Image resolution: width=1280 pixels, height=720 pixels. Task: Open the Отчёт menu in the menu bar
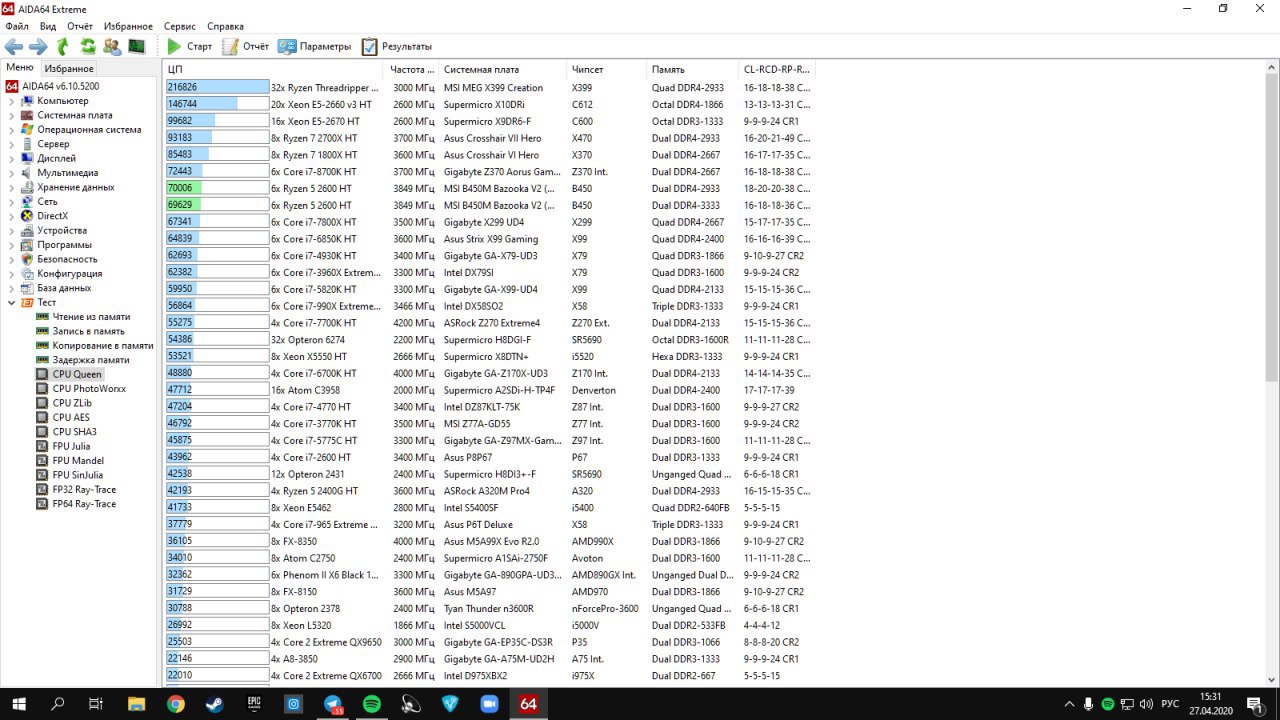click(x=80, y=26)
